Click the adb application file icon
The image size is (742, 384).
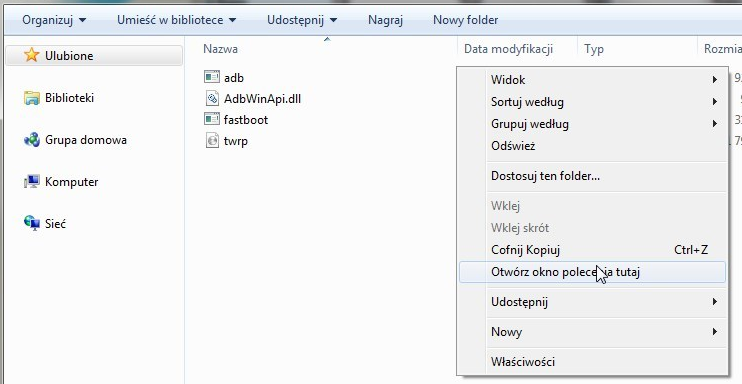[x=212, y=77]
